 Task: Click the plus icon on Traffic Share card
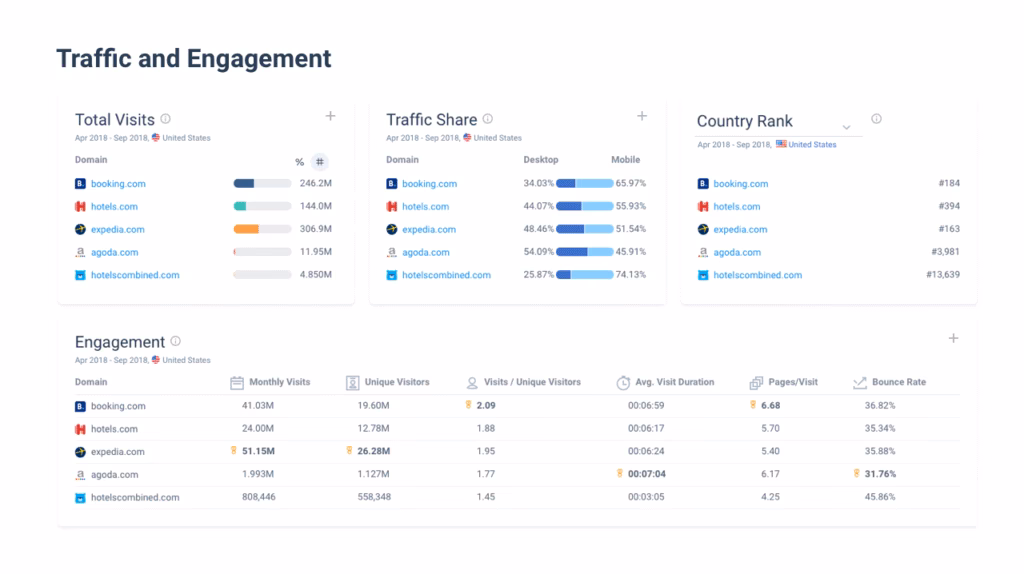click(x=642, y=116)
